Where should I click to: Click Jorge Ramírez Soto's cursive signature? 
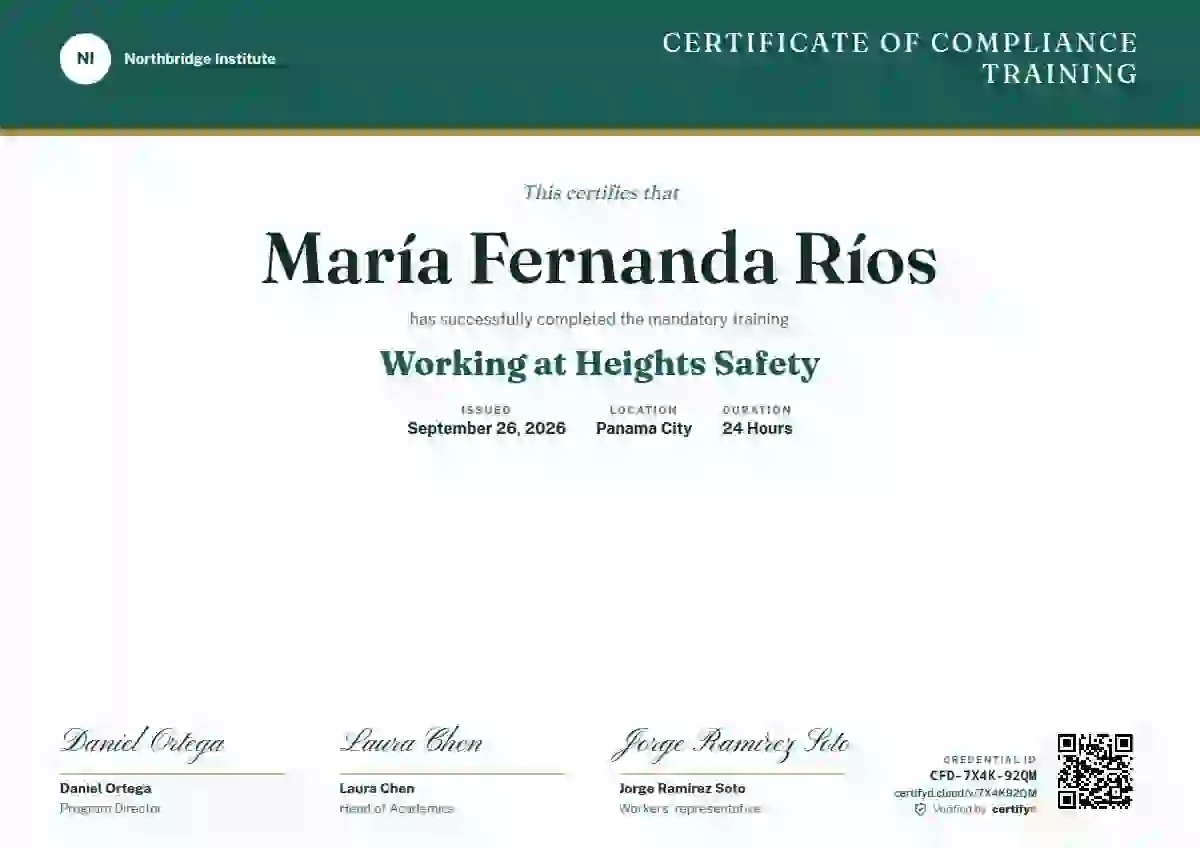[x=731, y=744]
